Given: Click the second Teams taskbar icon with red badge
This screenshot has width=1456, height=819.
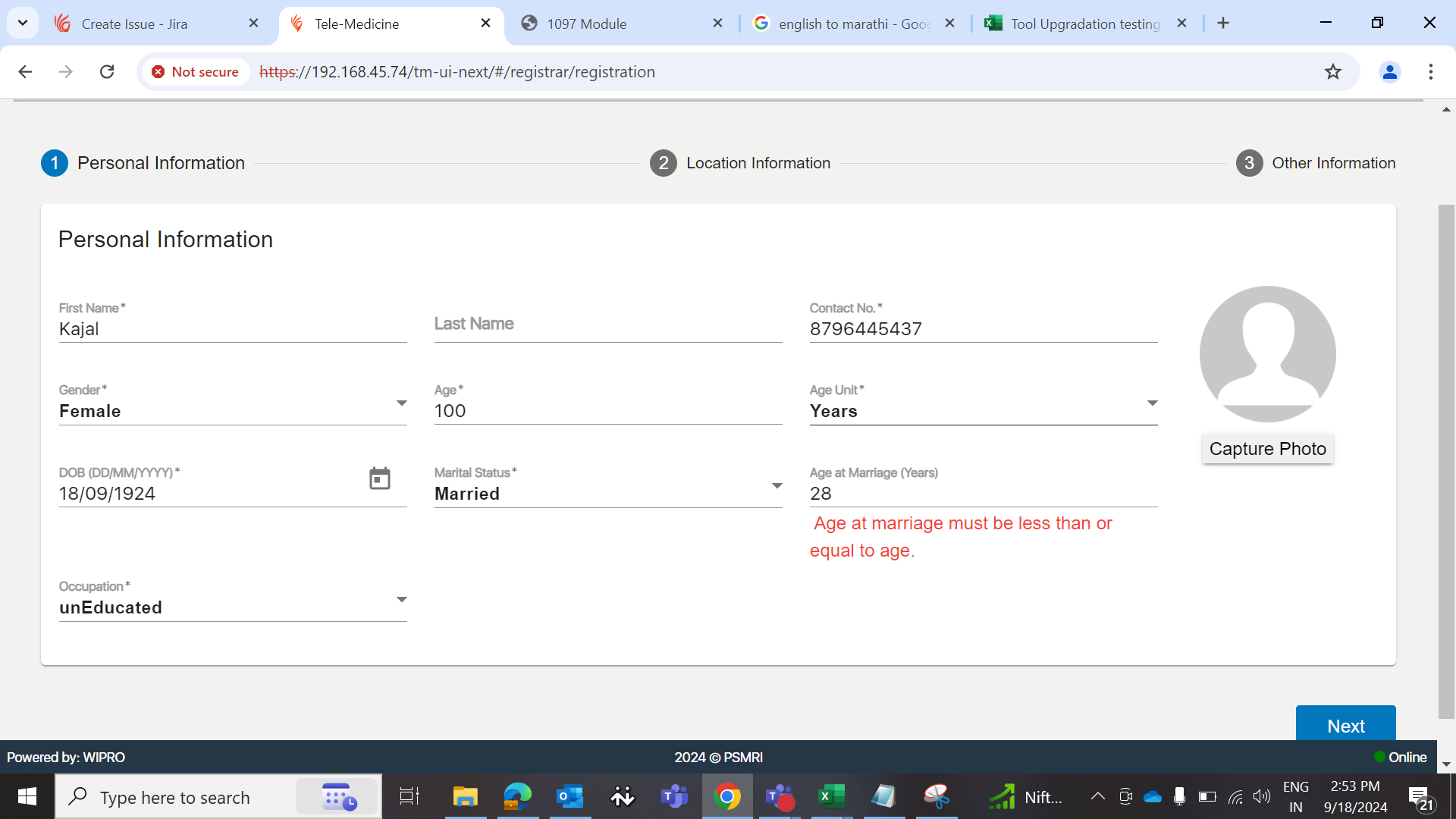Looking at the screenshot, I should [779, 796].
